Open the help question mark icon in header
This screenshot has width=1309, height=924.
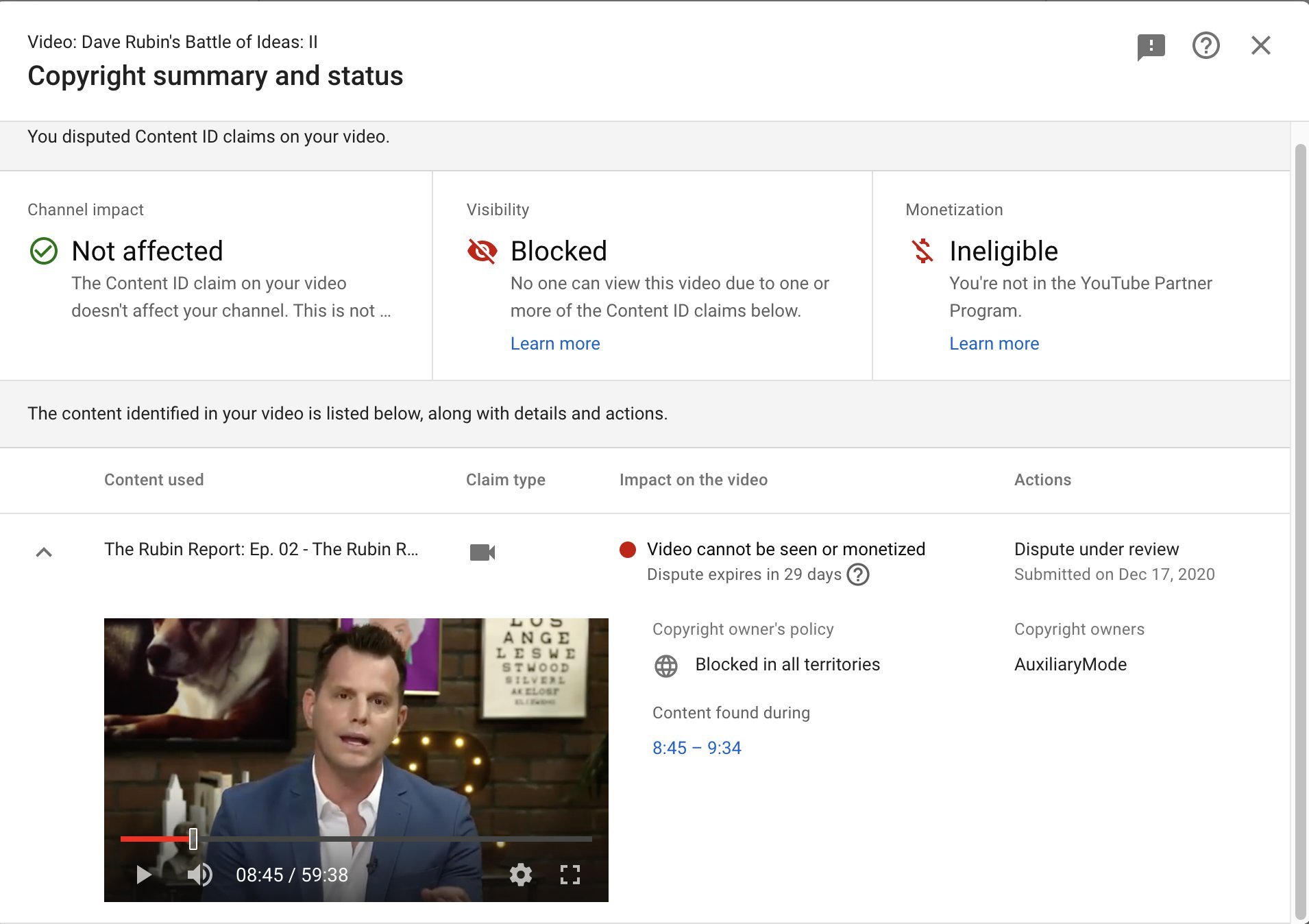(x=1206, y=46)
